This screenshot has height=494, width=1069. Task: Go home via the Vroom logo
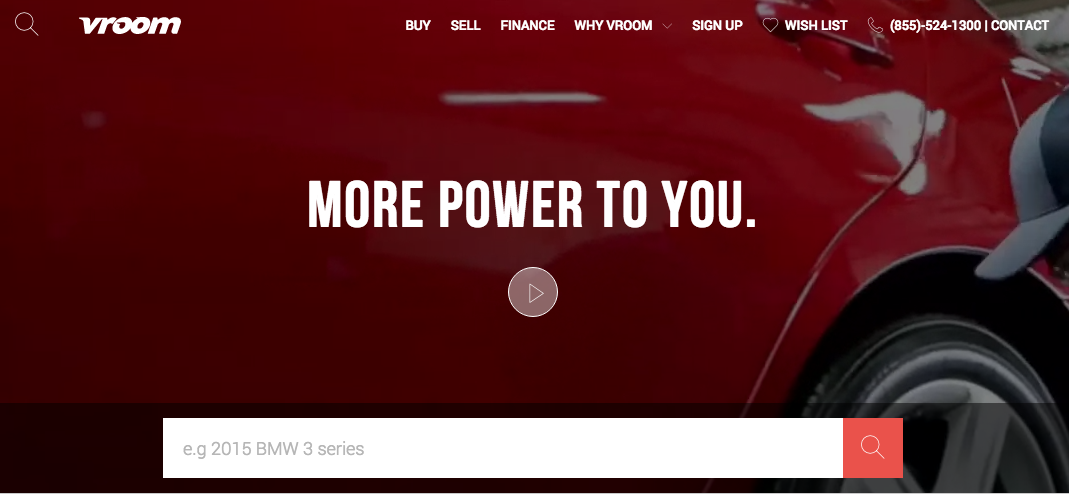130,25
